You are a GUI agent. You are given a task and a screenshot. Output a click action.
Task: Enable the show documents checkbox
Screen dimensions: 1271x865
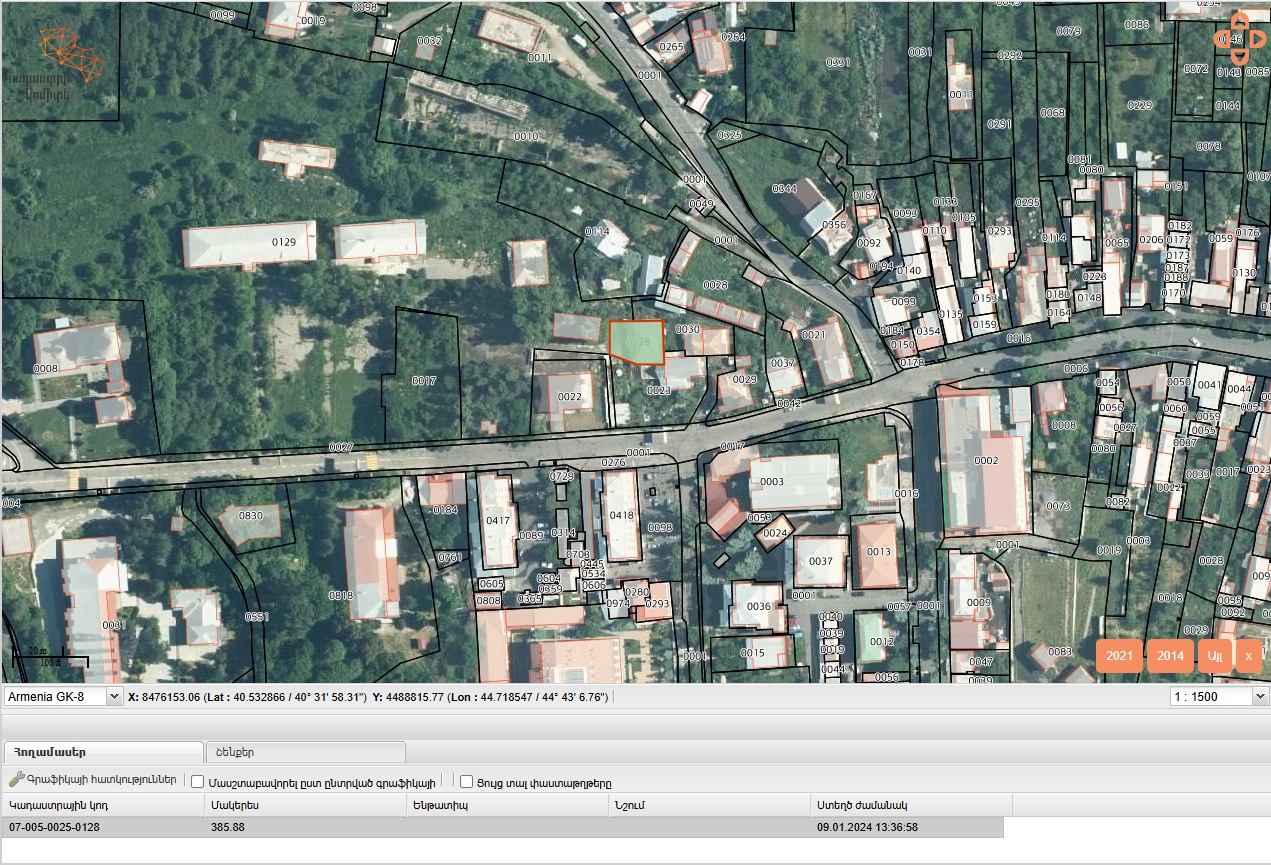[x=466, y=782]
